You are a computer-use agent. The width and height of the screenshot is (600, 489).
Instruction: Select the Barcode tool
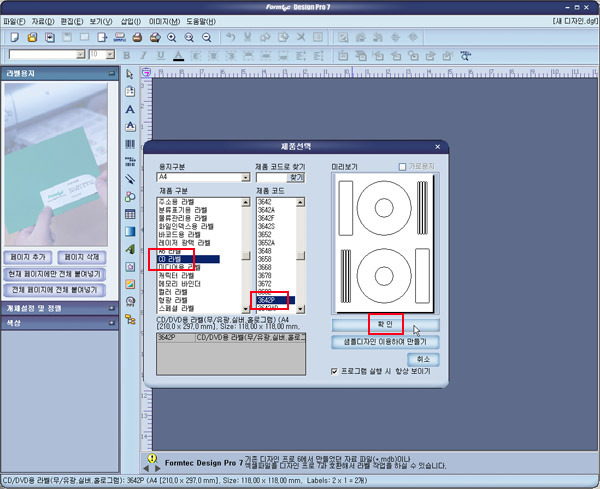click(x=130, y=144)
